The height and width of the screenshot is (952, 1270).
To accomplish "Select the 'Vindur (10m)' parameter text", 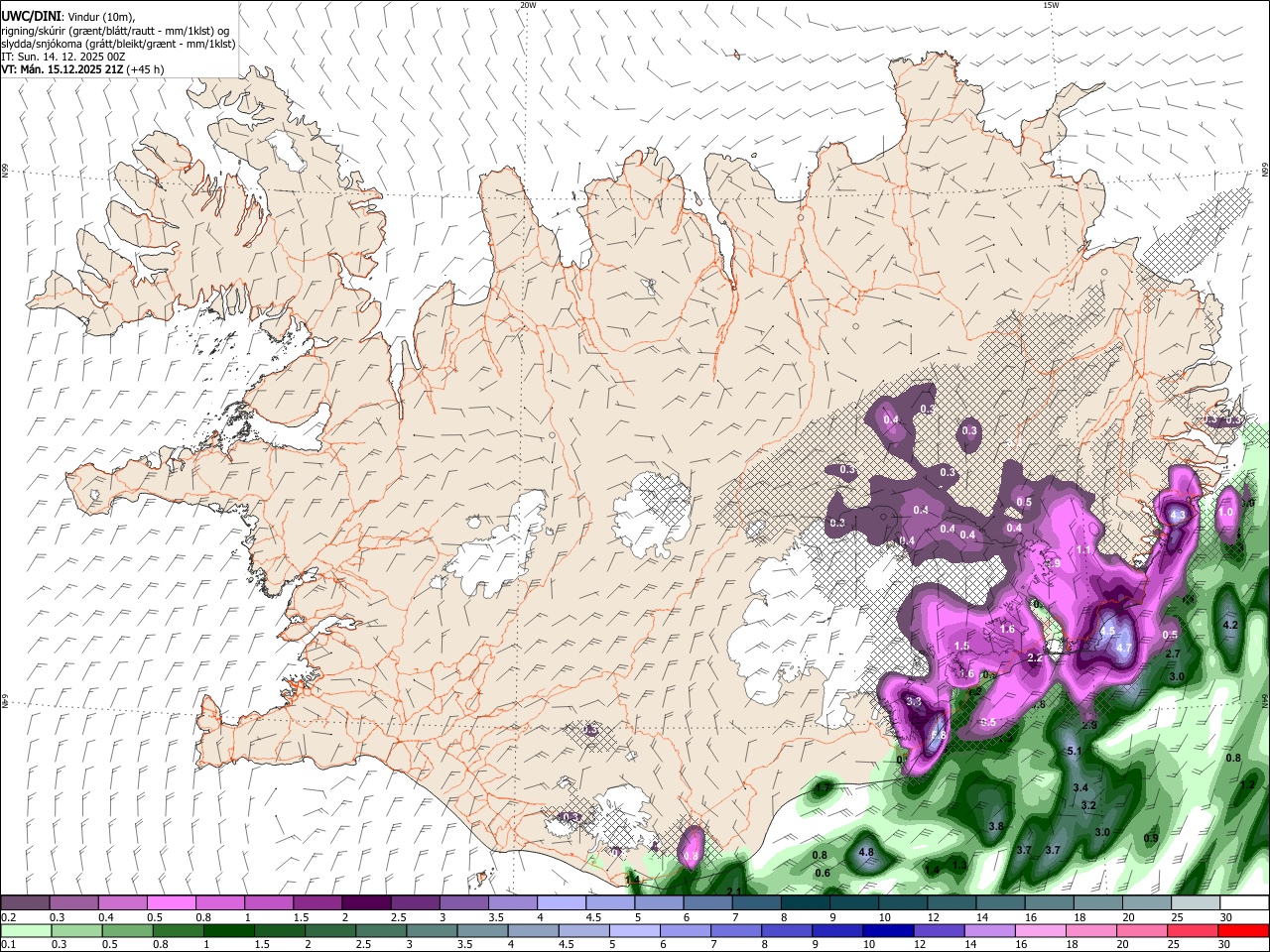I will click(99, 17).
